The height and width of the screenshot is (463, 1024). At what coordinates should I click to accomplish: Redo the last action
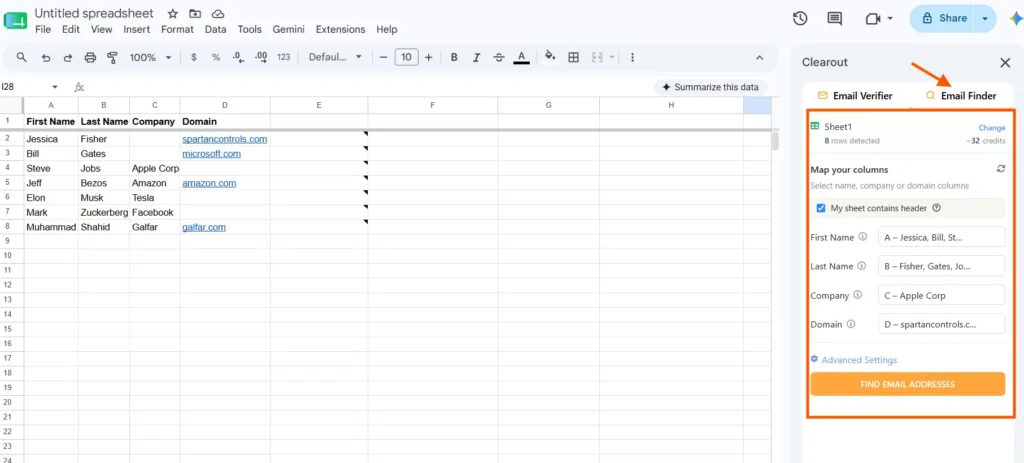[x=67, y=57]
